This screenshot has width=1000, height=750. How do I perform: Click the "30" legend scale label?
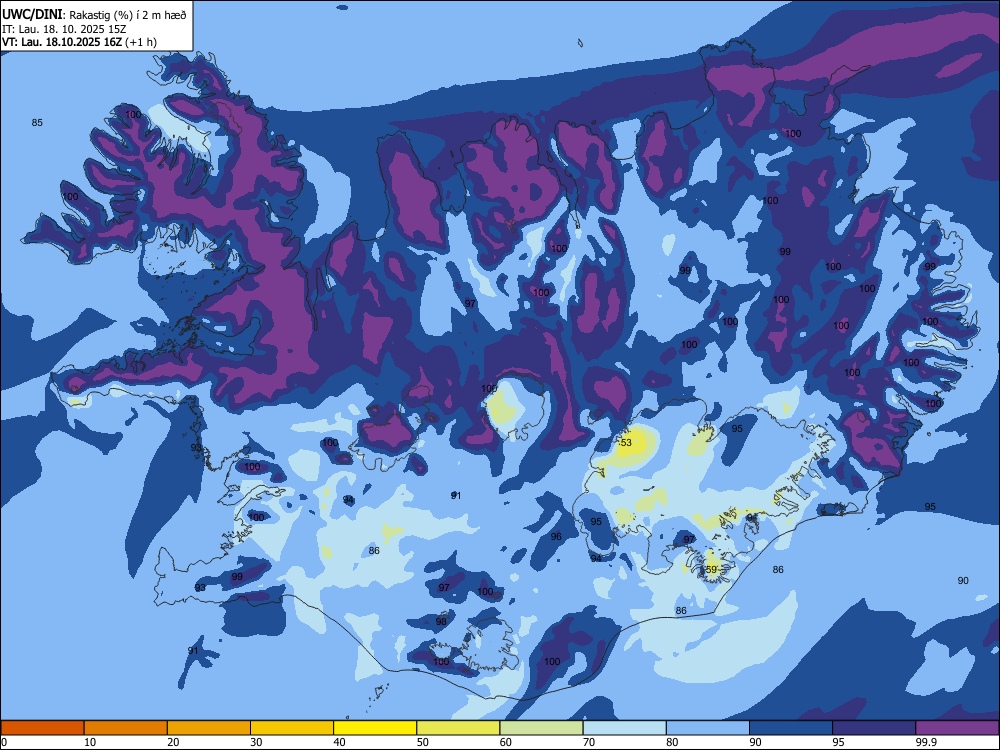(x=256, y=742)
